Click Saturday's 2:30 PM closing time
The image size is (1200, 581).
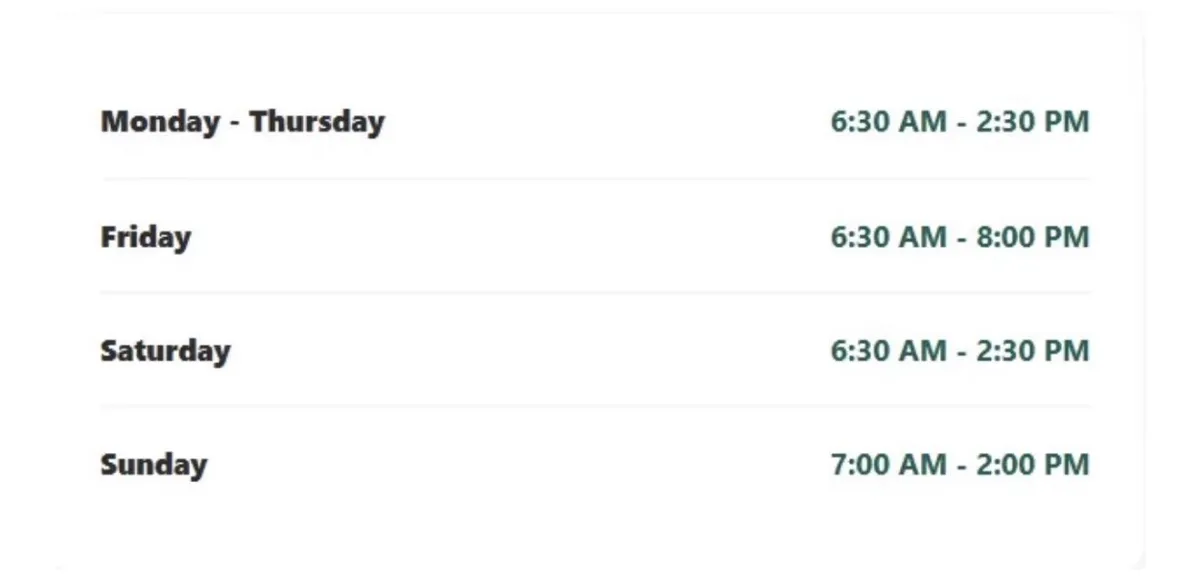point(1032,351)
